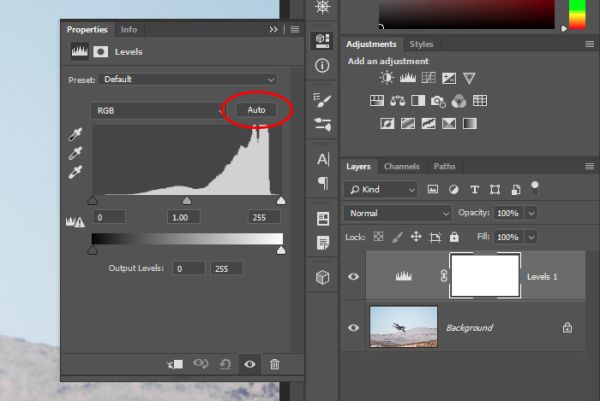
Task: Reset adjustment to defaults
Action: tap(225, 364)
